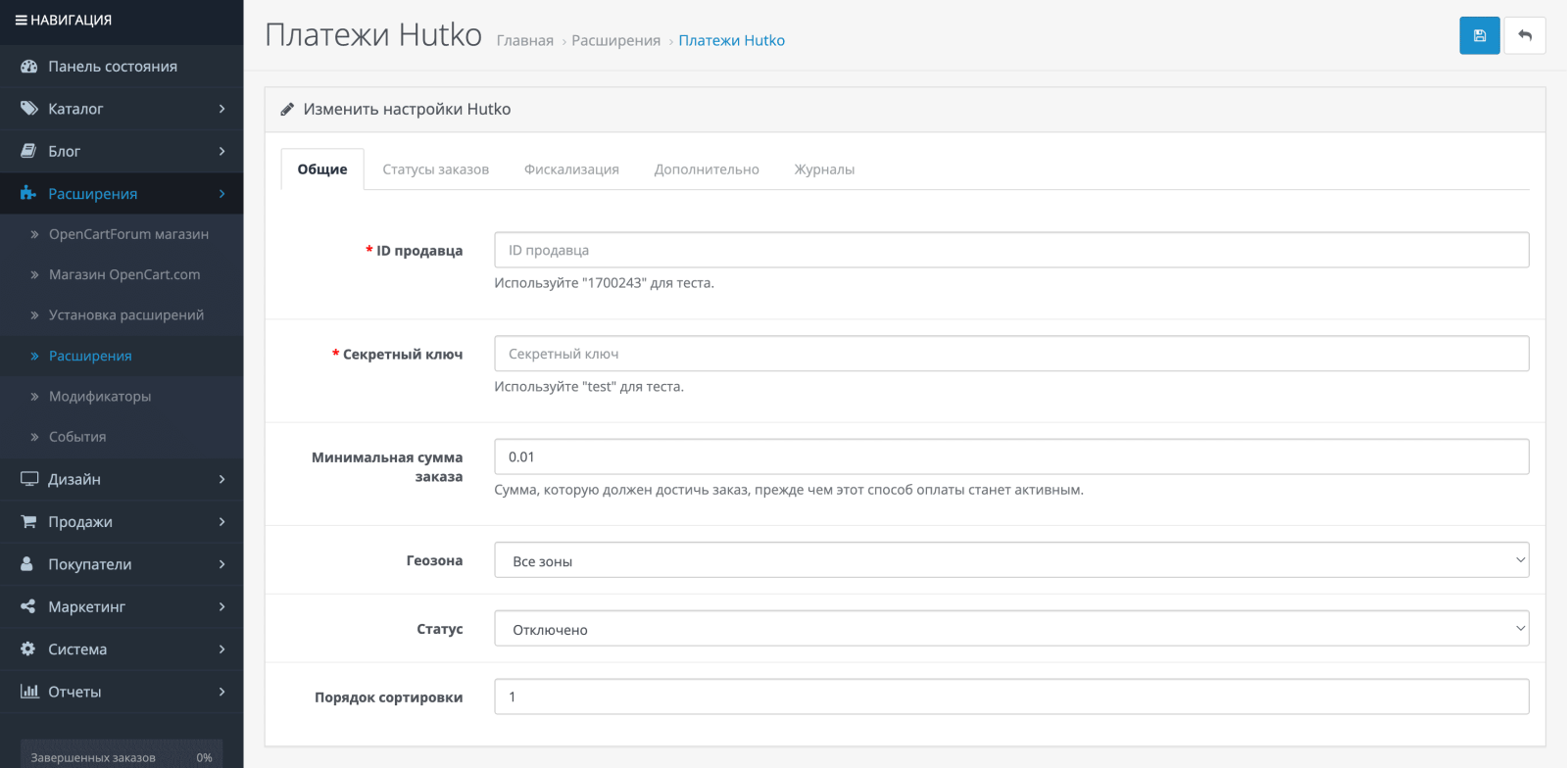Click the pencil icon in panel heading
1568x768 pixels.
(x=287, y=109)
